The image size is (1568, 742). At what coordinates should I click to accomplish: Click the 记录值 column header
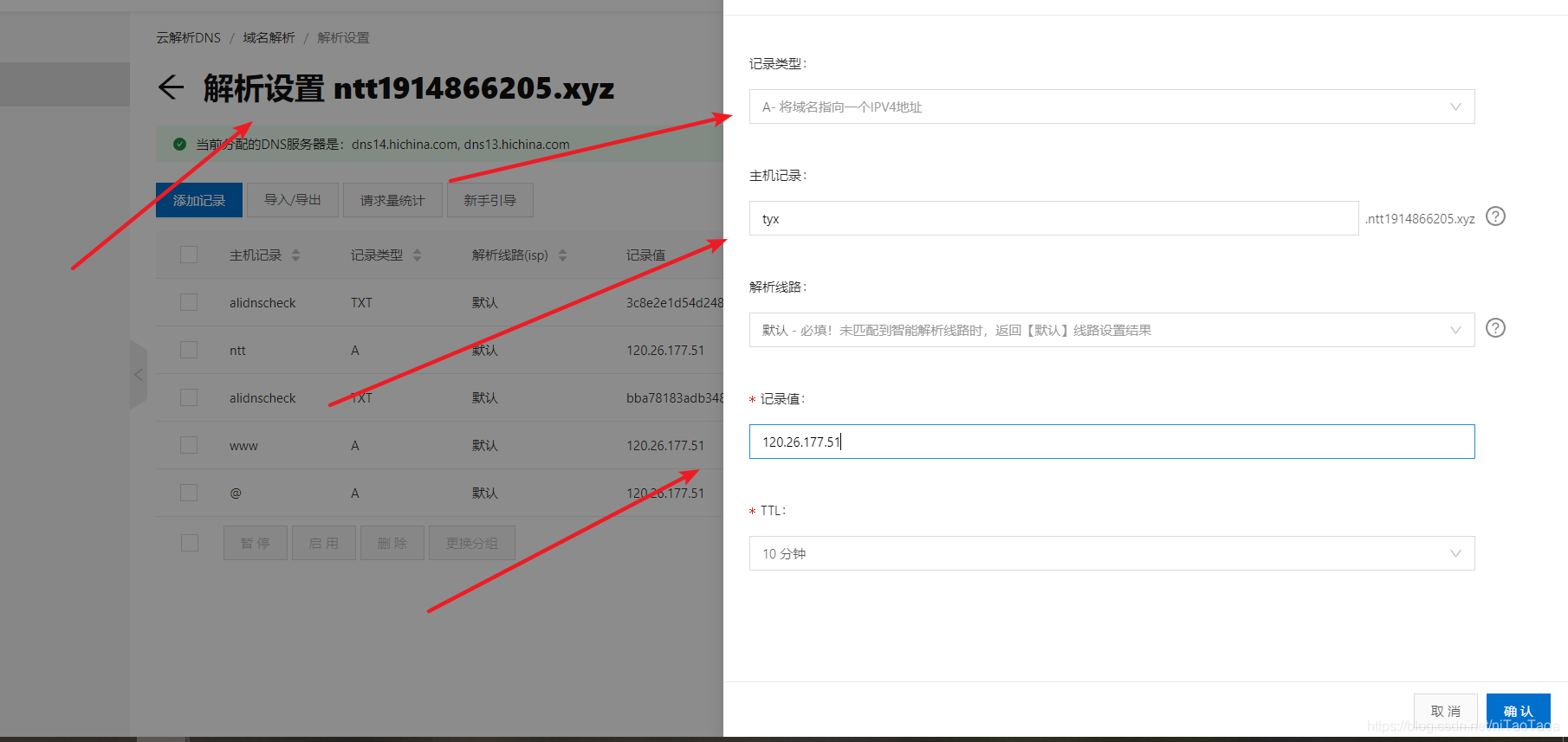click(646, 255)
